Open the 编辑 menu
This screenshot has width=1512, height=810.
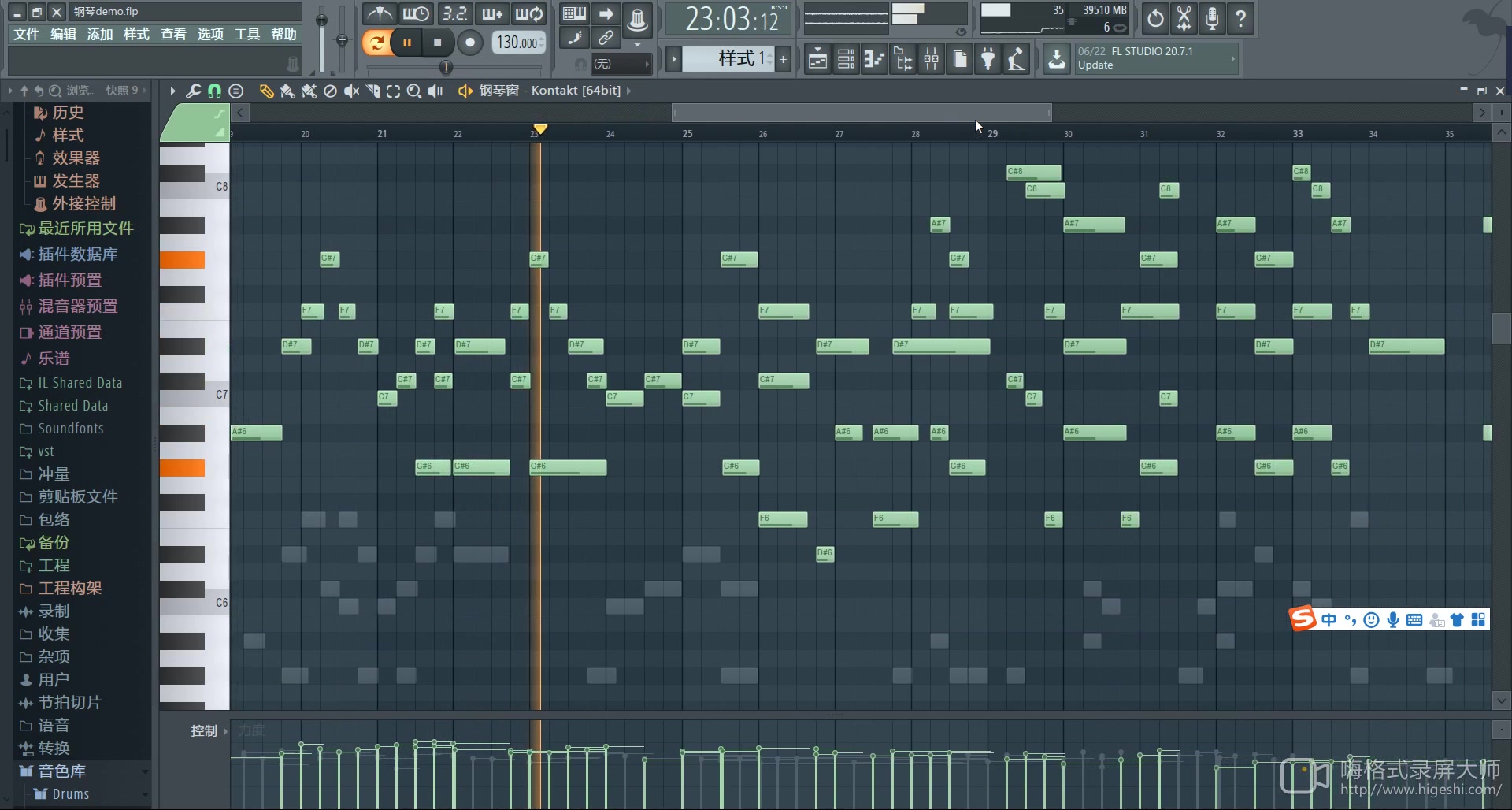click(63, 35)
